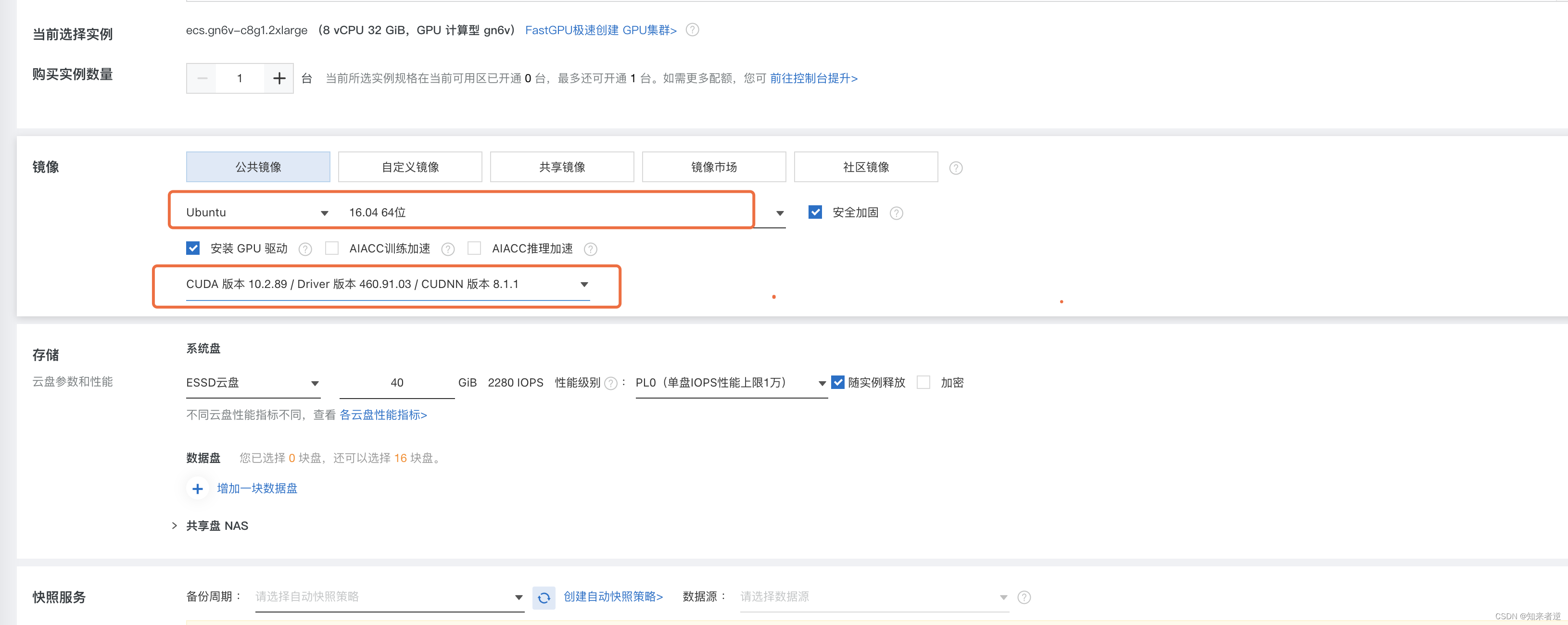
Task: Enable AIACC推理加速 checkbox
Action: point(474,248)
